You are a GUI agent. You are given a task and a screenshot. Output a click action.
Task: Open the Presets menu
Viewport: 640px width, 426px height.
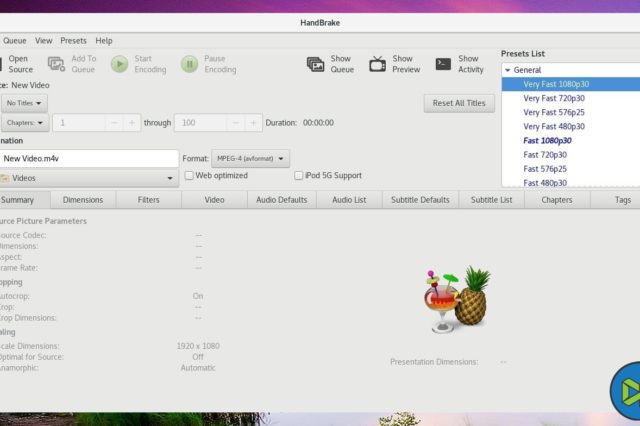point(73,41)
